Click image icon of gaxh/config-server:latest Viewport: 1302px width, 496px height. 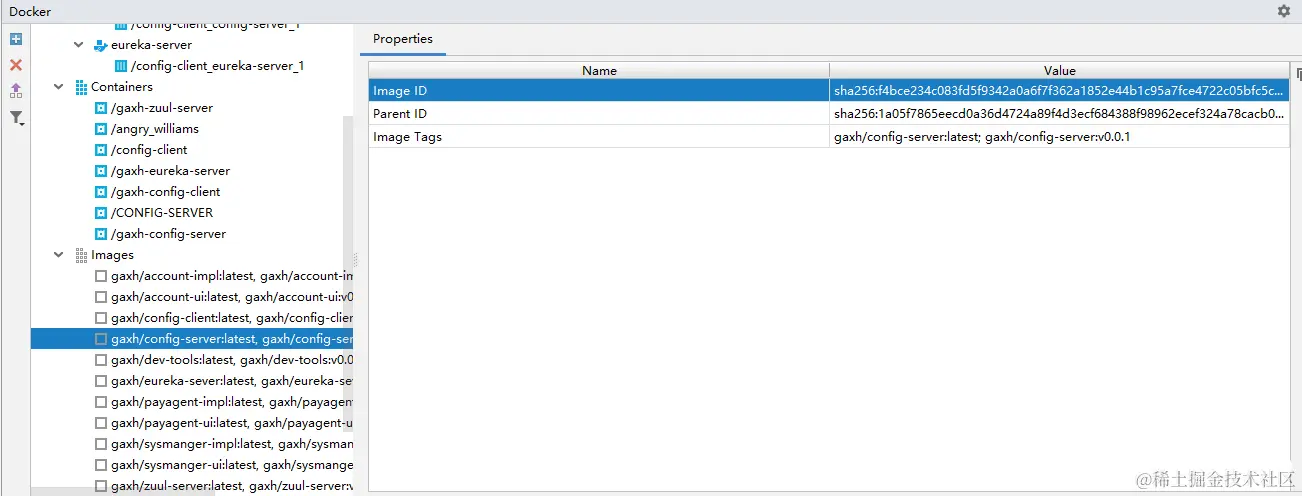[x=100, y=339]
